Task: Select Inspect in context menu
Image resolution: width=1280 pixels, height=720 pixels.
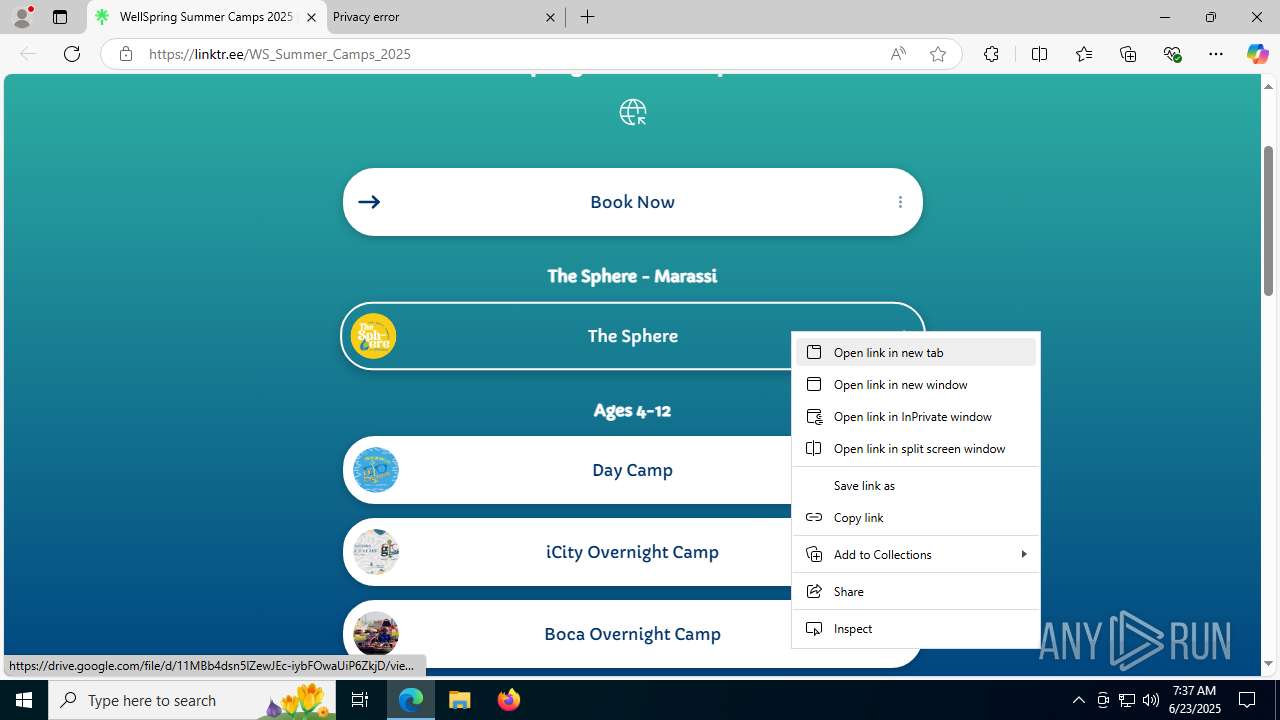Action: pos(916,628)
